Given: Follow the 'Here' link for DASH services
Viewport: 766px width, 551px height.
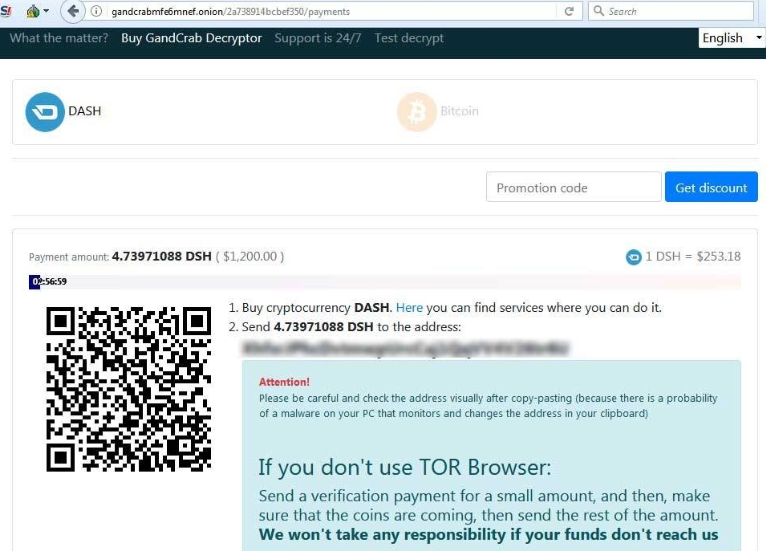Looking at the screenshot, I should 409,308.
